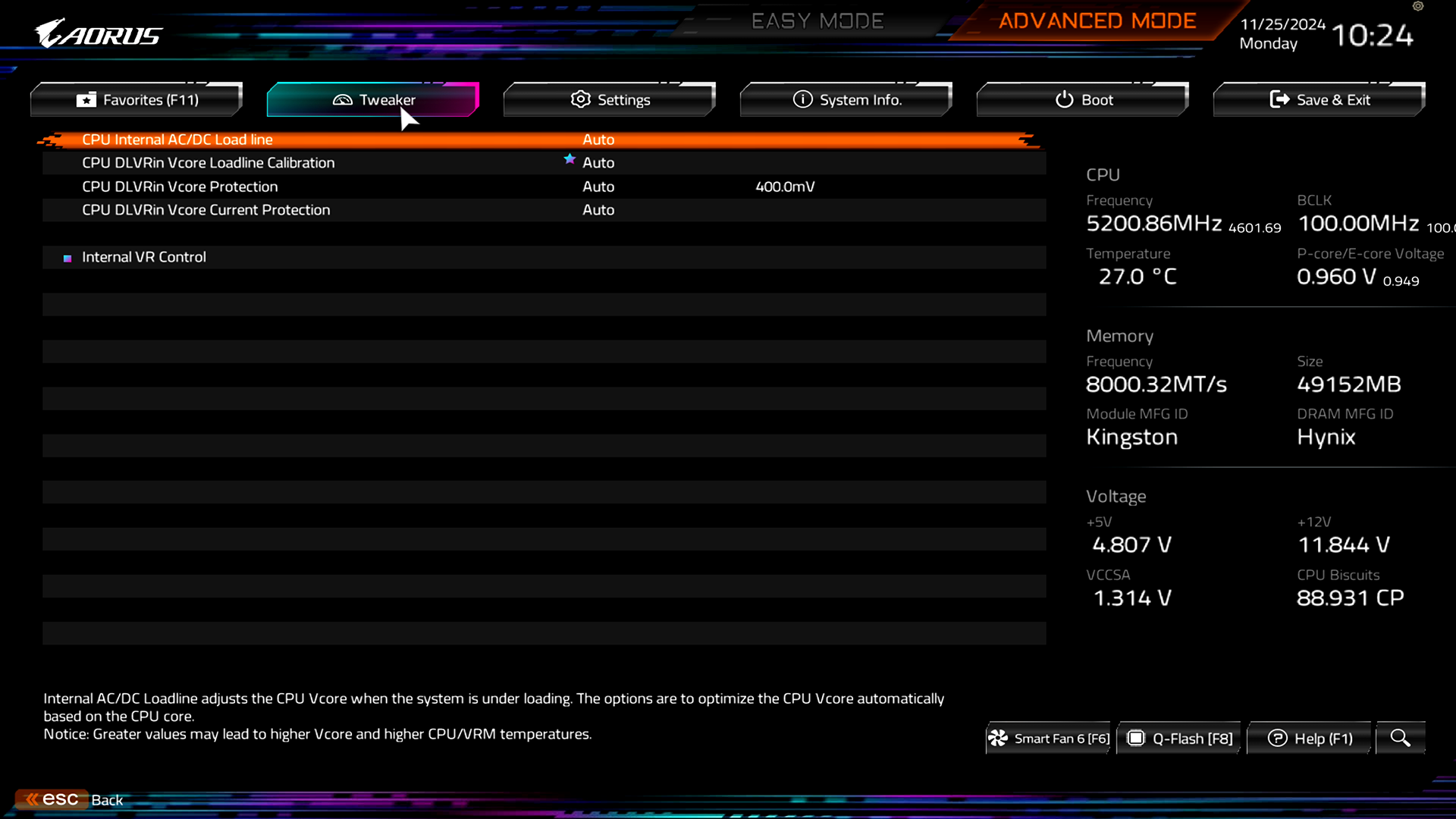The width and height of the screenshot is (1456, 819).
Task: Click the Advanced Mode label
Action: (1097, 21)
